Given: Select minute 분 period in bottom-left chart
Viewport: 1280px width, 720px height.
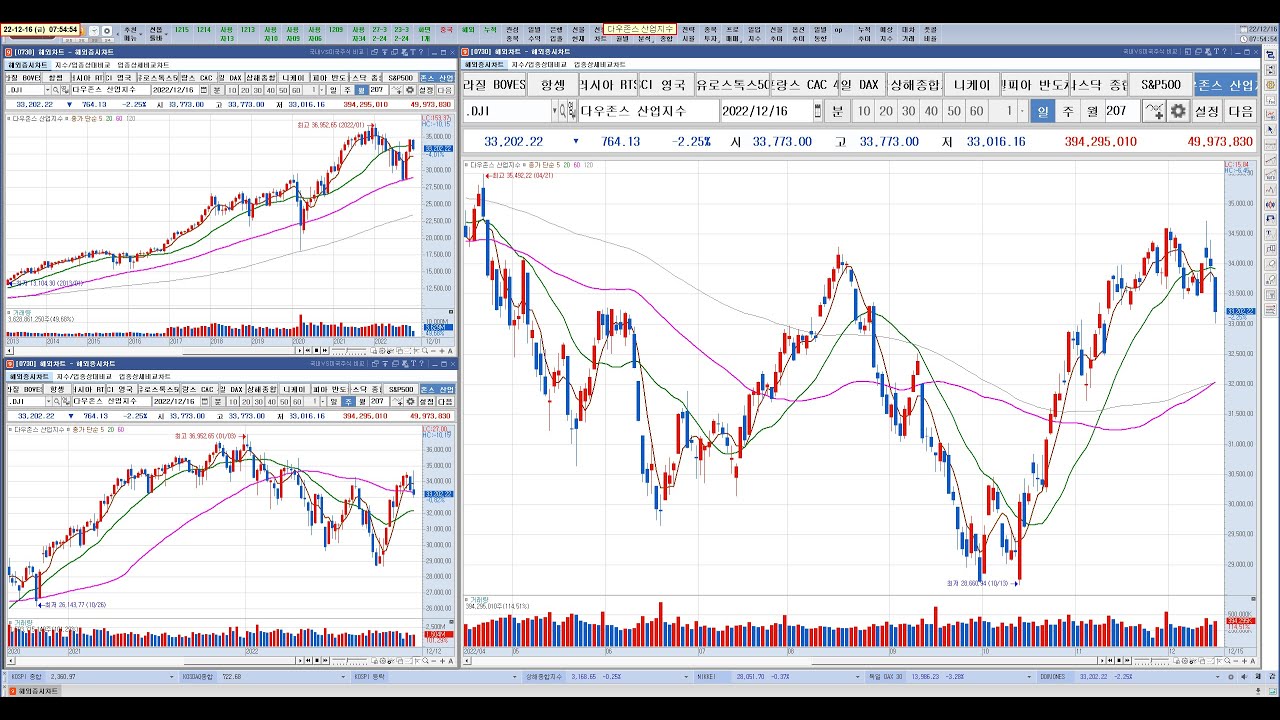Looking at the screenshot, I should click(x=218, y=402).
